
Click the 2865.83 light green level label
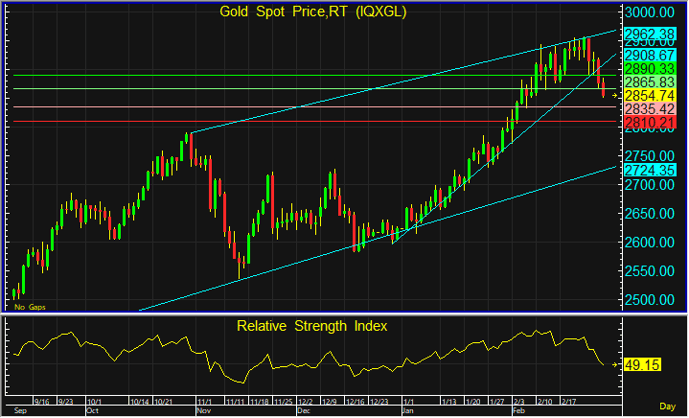coord(652,80)
